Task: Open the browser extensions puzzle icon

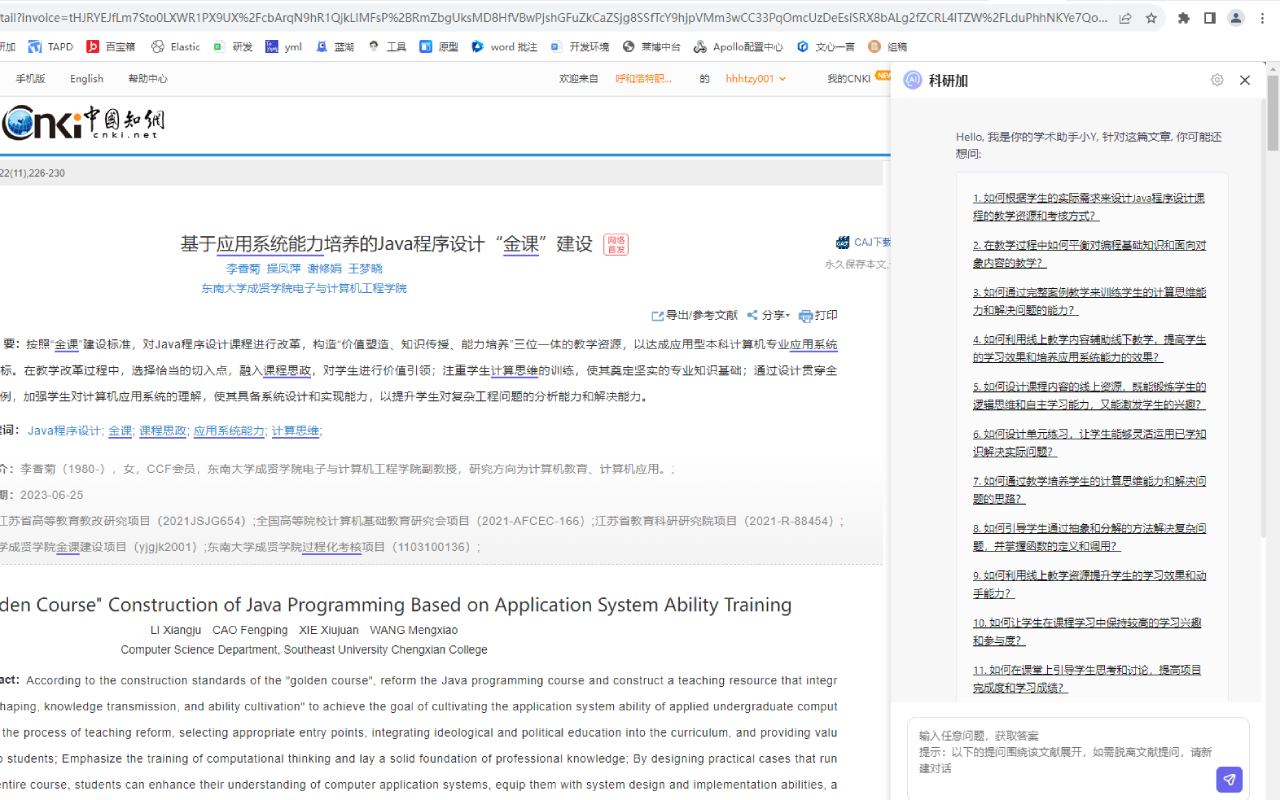Action: pyautogui.click(x=1184, y=18)
